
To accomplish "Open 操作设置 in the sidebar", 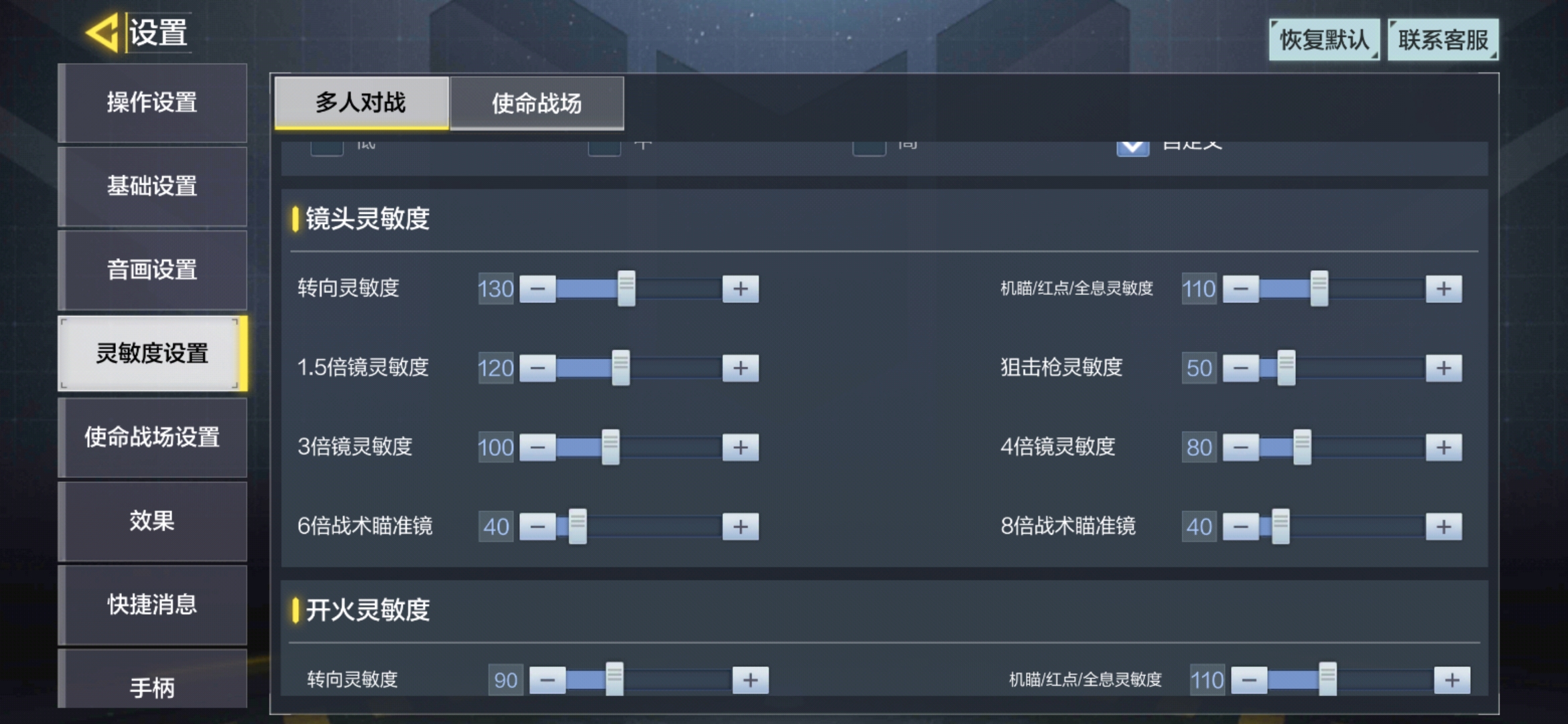I will point(152,103).
